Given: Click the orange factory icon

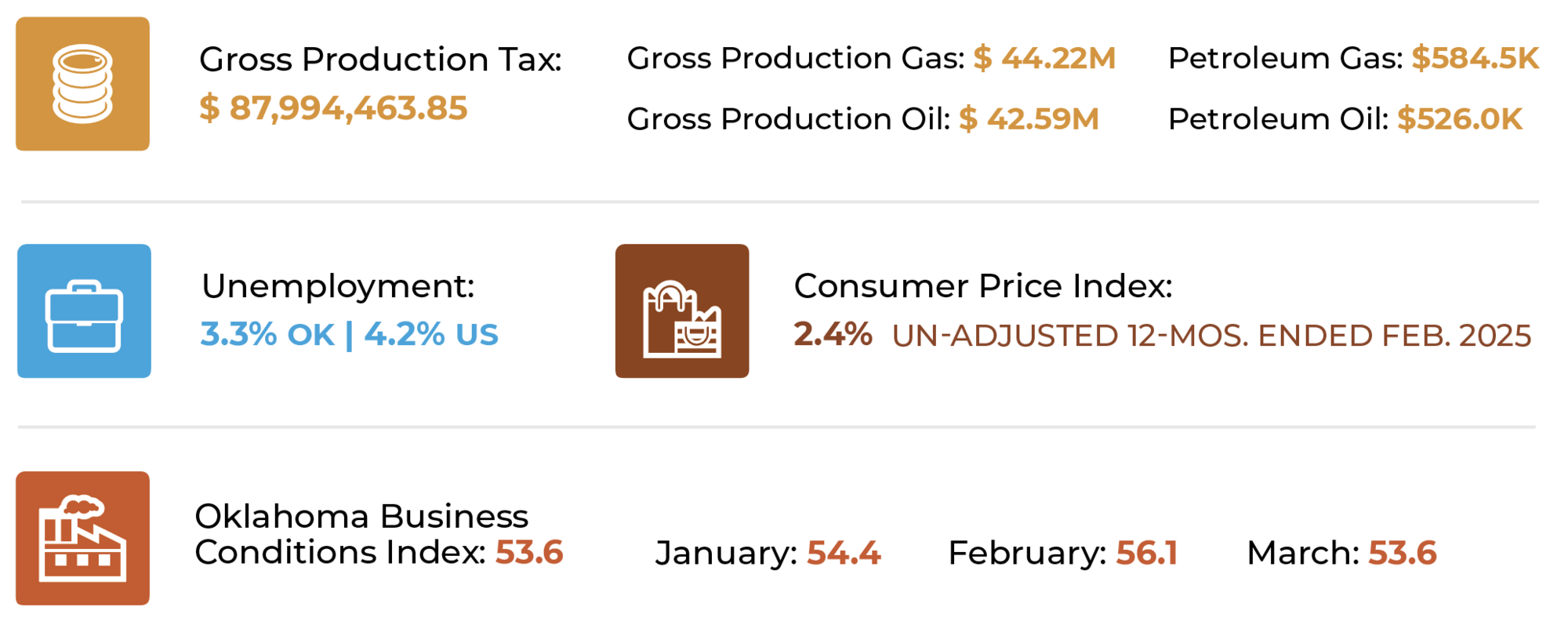Looking at the screenshot, I should point(82,538).
